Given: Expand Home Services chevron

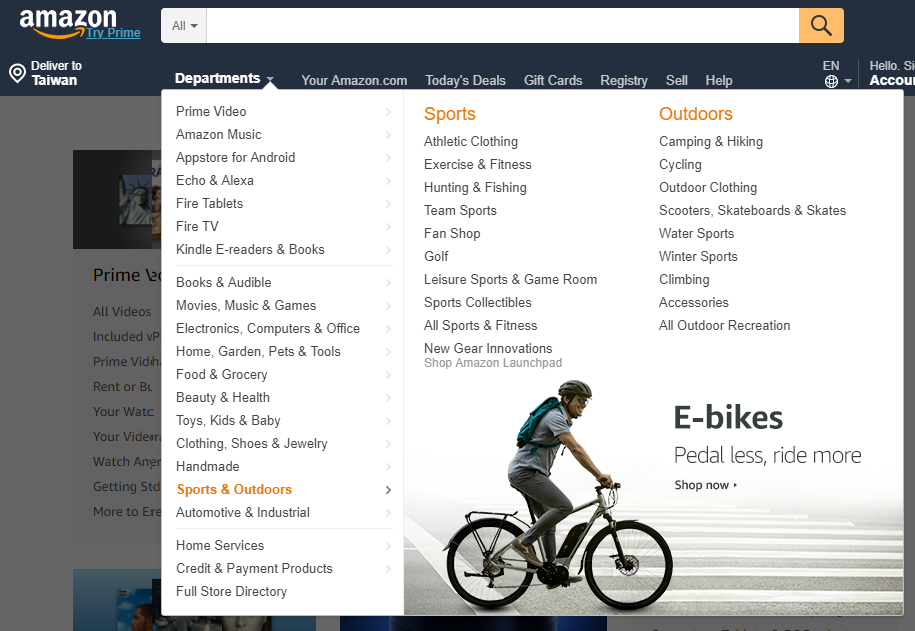Looking at the screenshot, I should click(388, 546).
